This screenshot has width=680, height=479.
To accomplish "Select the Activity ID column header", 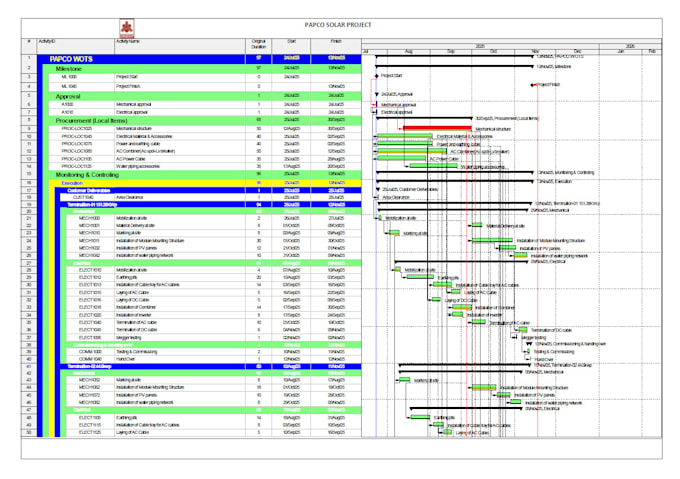I will click(x=76, y=46).
